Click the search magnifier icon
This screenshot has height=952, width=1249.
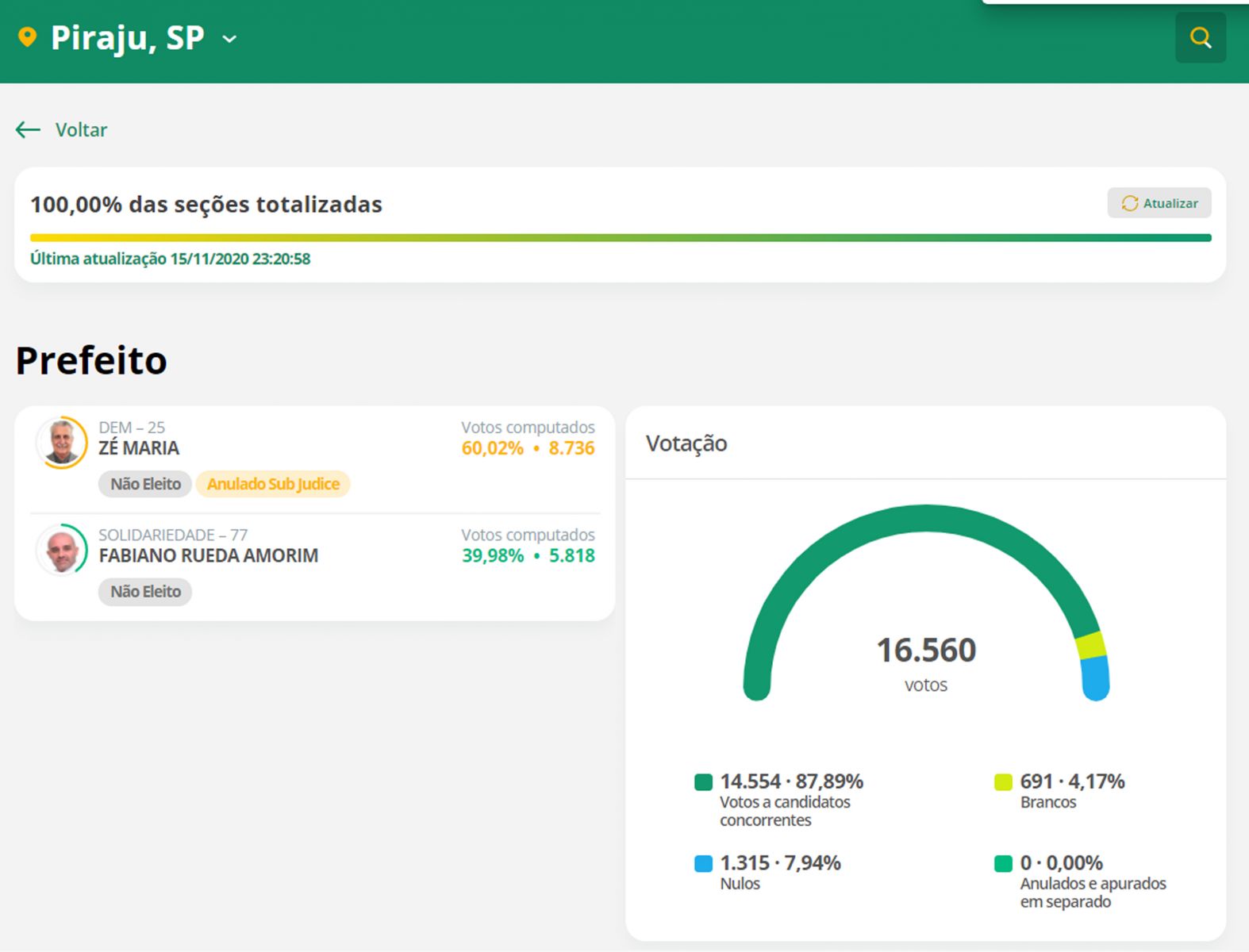[x=1200, y=38]
